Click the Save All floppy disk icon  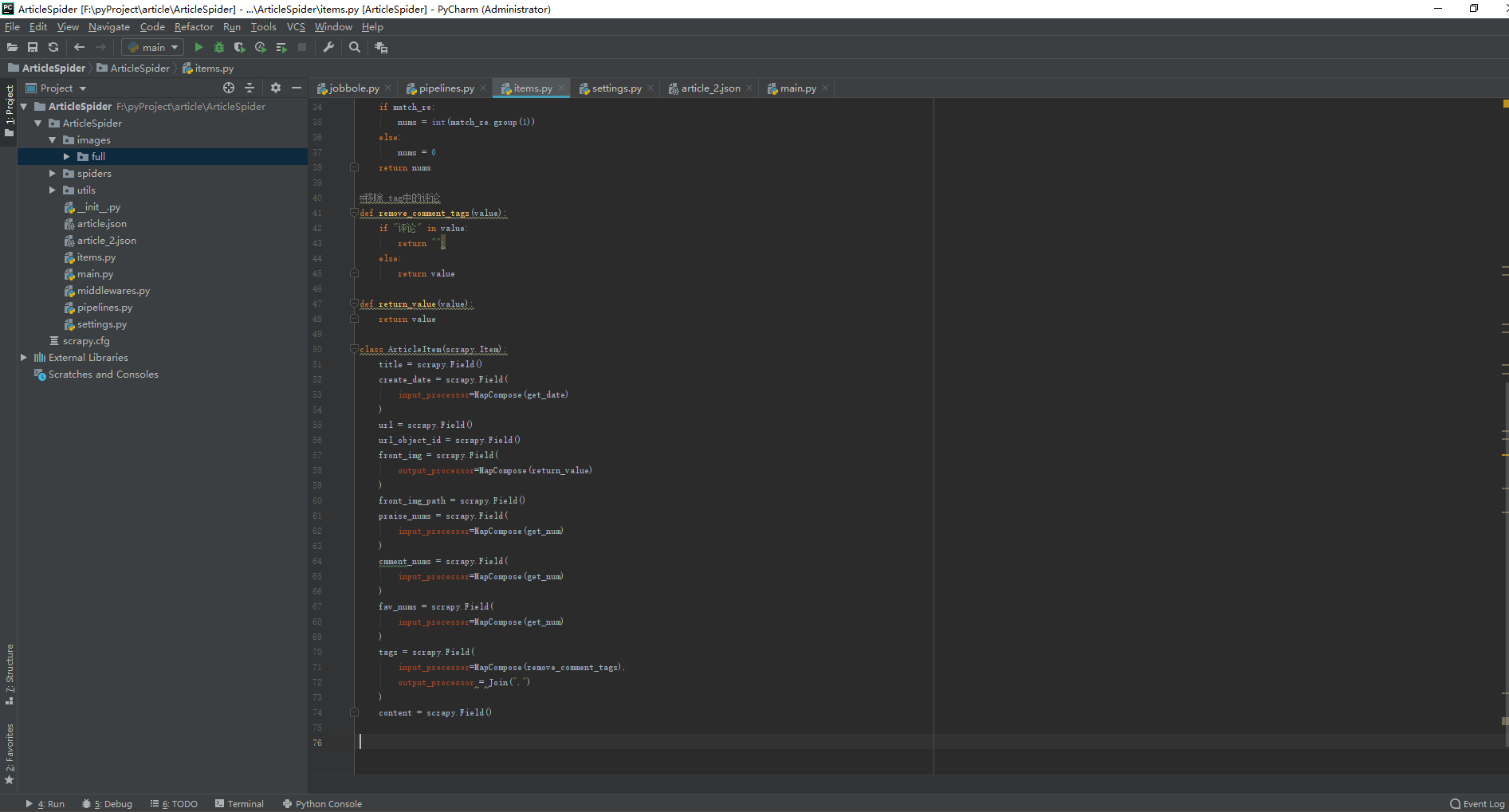(33, 48)
